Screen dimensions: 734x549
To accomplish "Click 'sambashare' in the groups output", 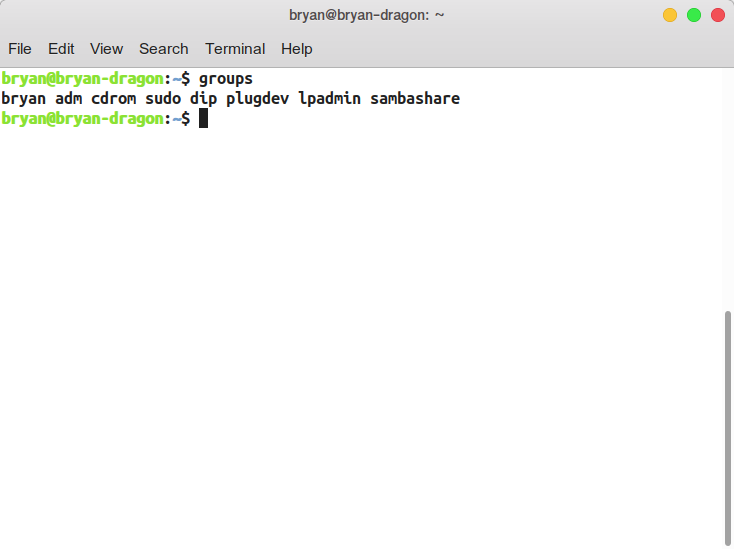I will 415,99.
